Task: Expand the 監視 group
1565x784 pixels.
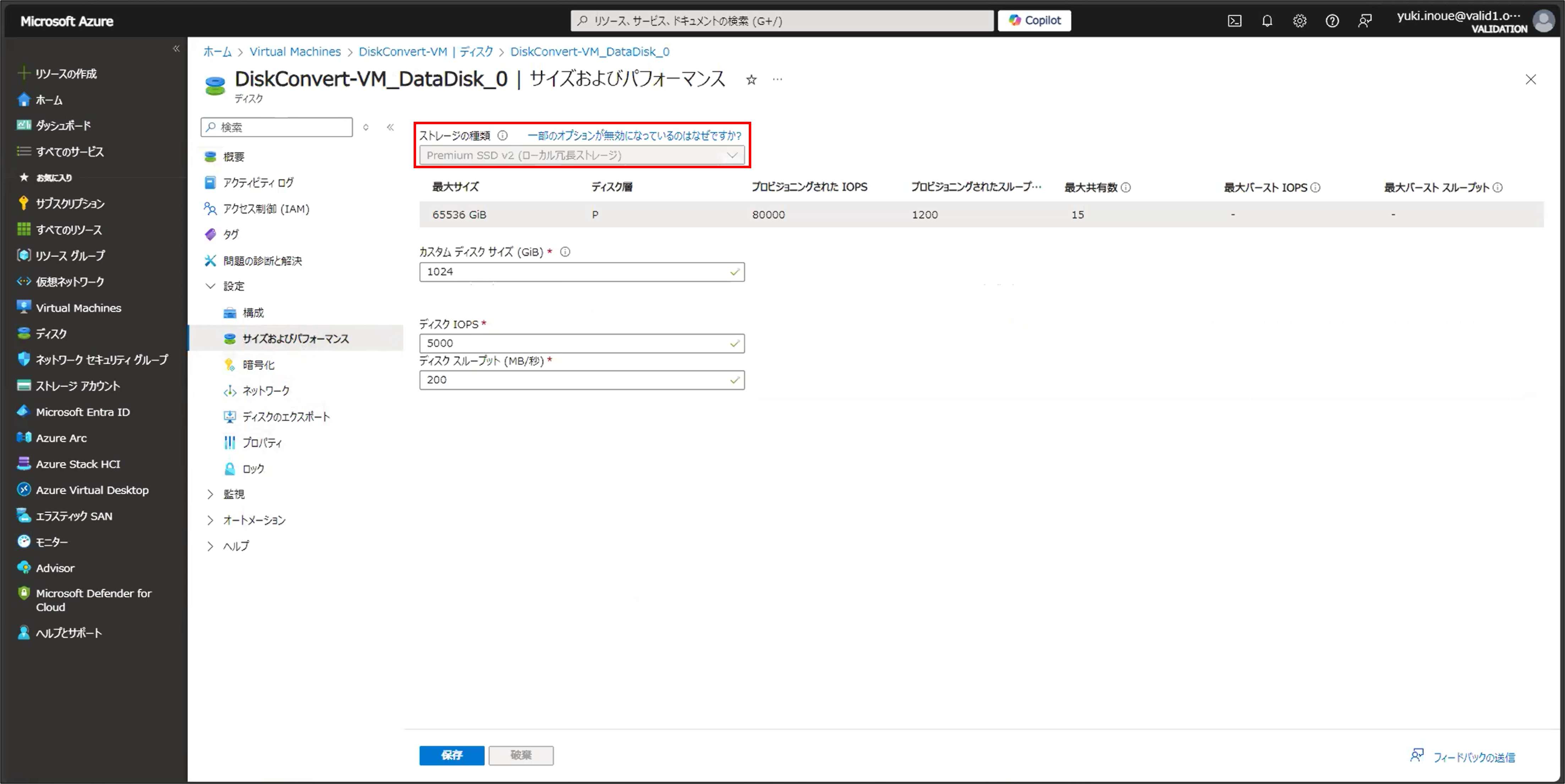Action: coord(210,494)
